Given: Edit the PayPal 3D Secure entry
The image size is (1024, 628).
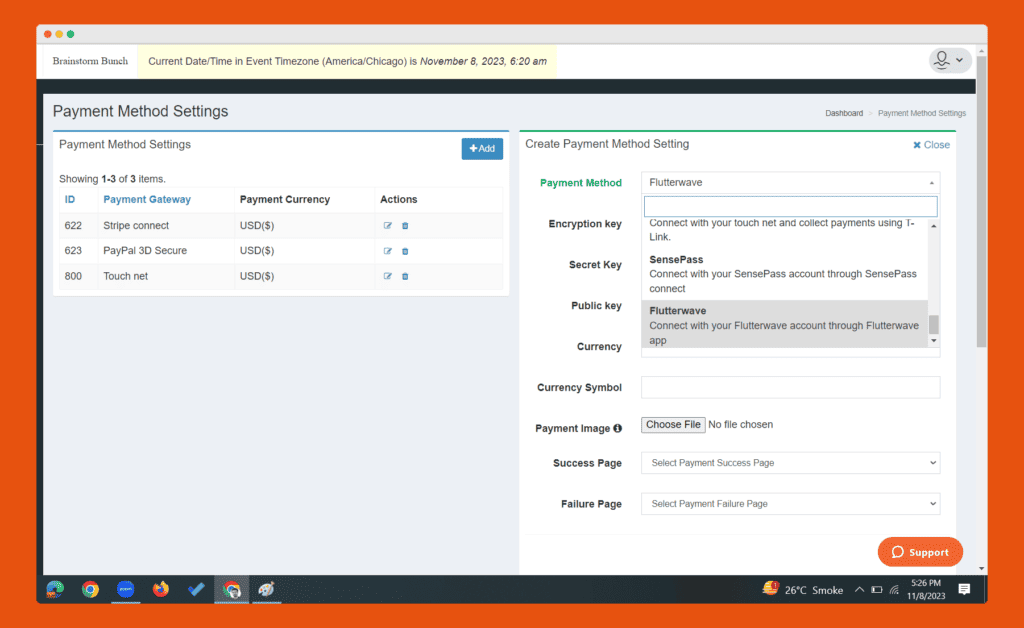Looking at the screenshot, I should coord(387,251).
